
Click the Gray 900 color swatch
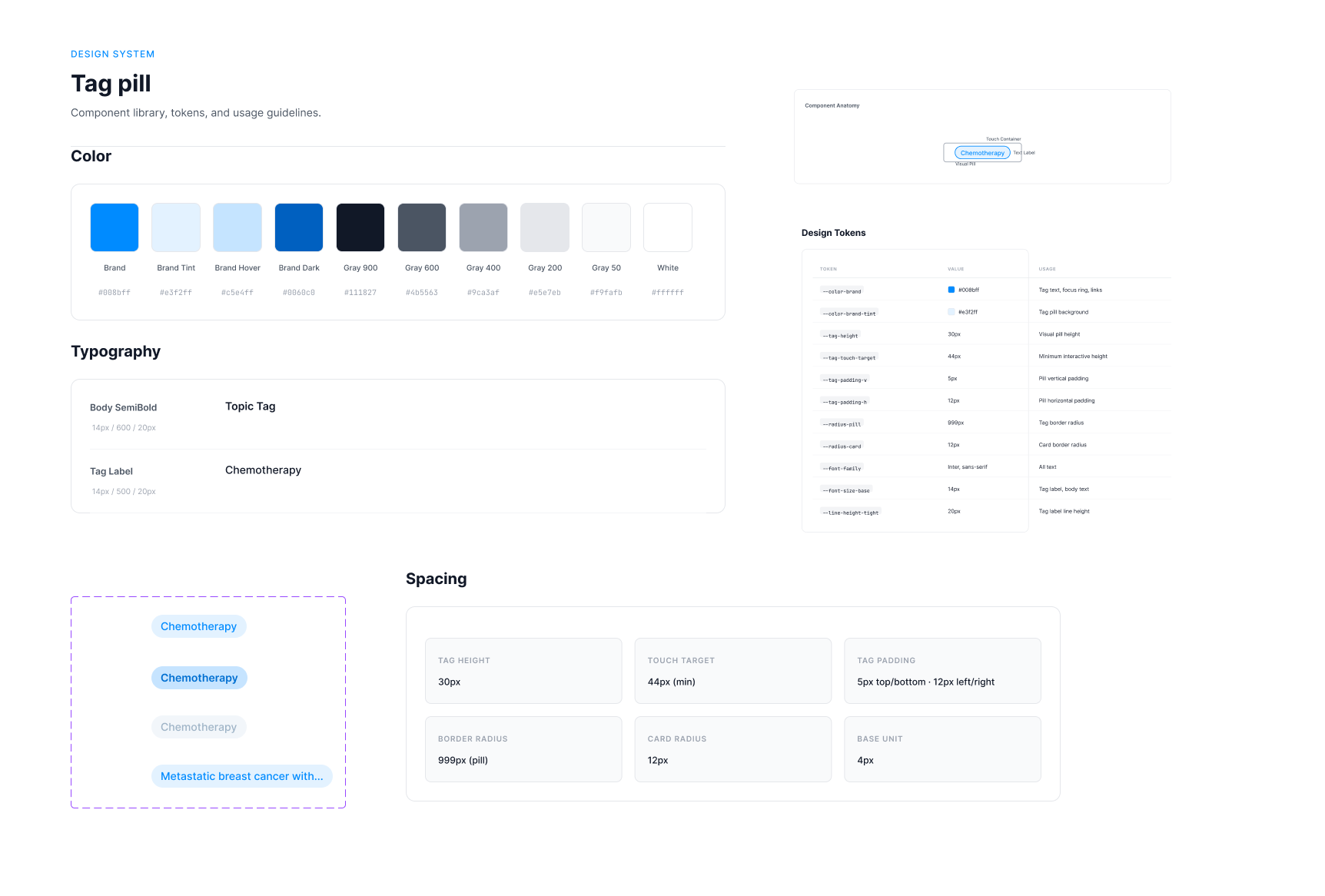point(360,227)
